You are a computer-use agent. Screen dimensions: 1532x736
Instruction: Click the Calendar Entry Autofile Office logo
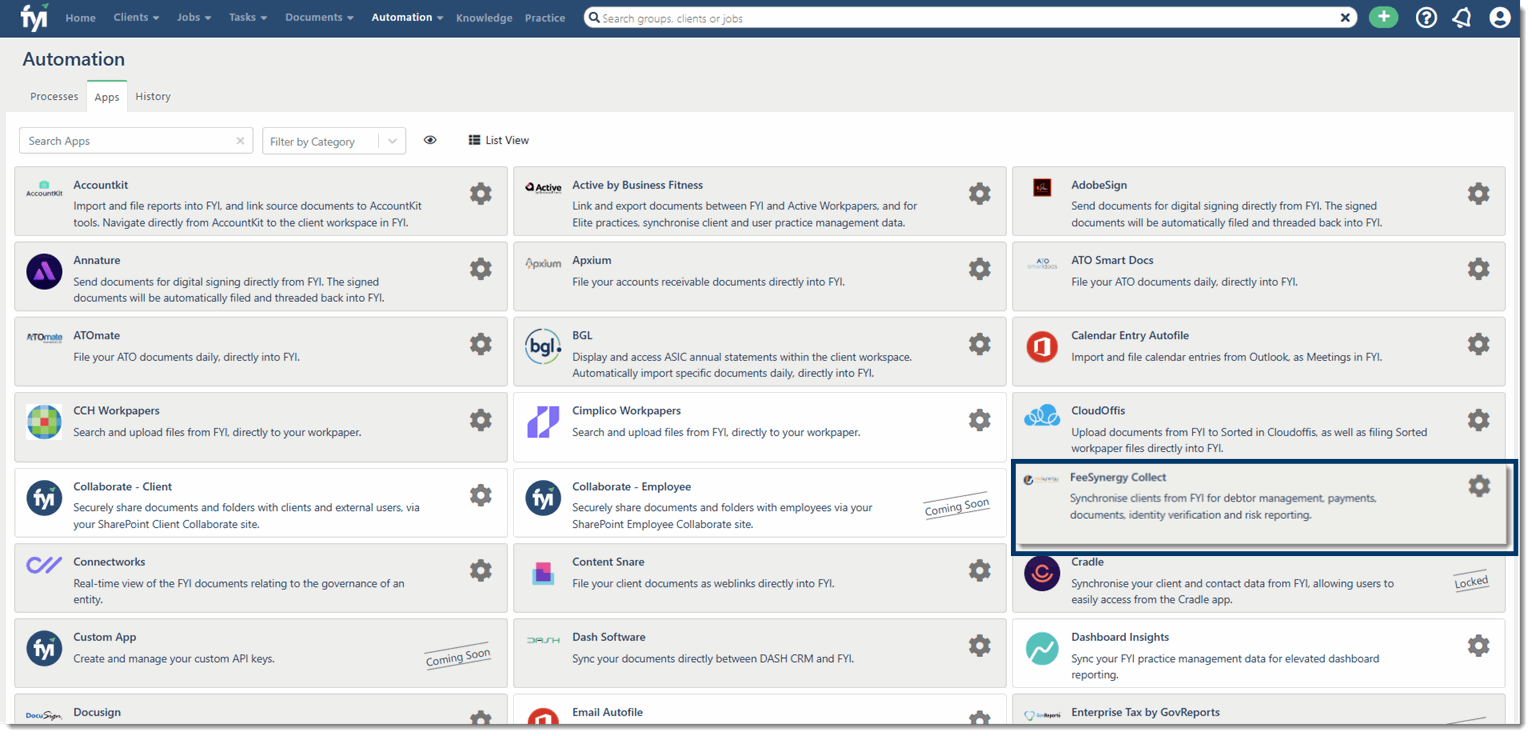(1042, 347)
